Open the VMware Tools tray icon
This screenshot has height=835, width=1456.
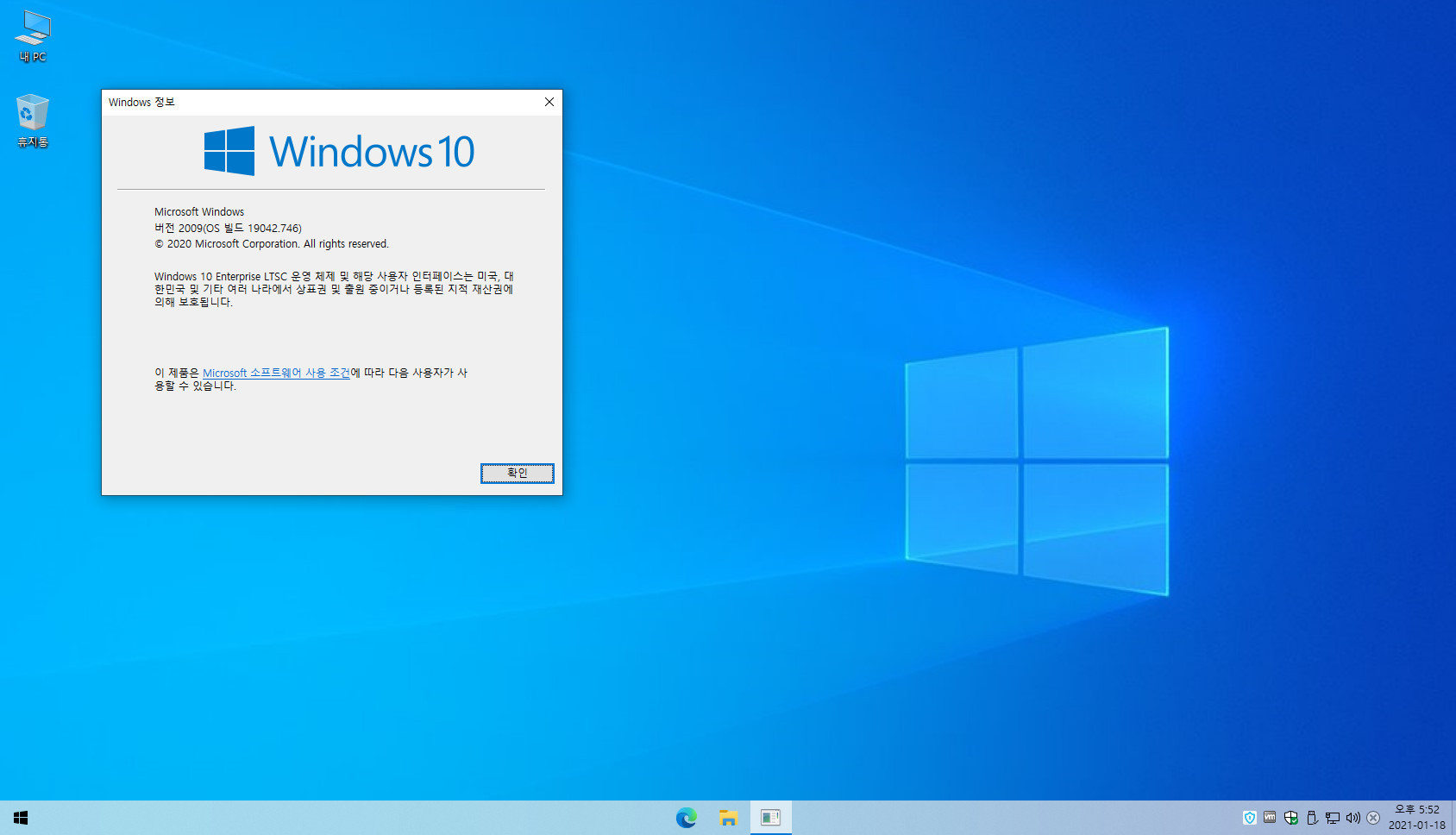pos(1270,818)
